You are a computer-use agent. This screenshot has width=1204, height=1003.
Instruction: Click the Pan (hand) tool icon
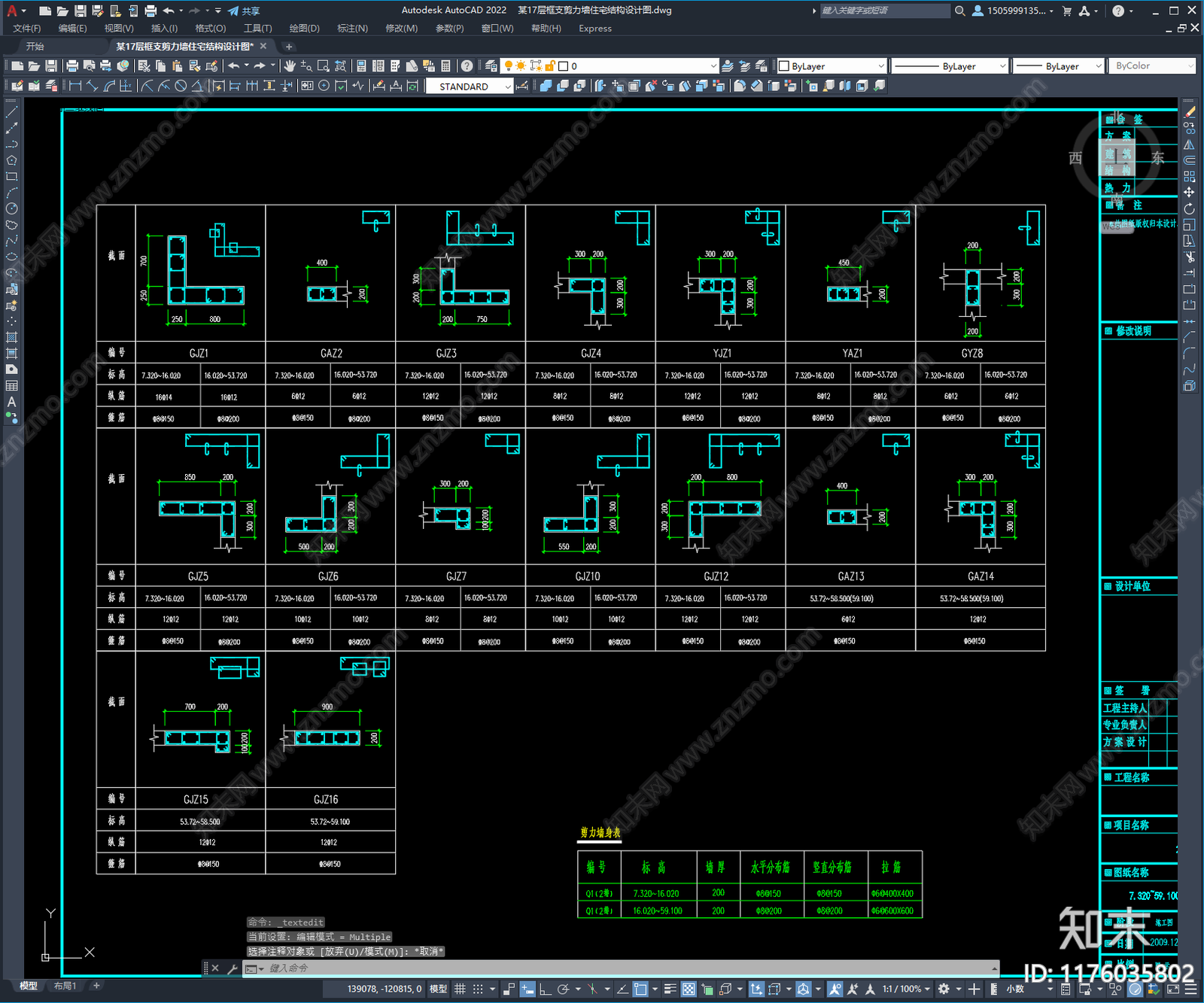click(x=290, y=66)
